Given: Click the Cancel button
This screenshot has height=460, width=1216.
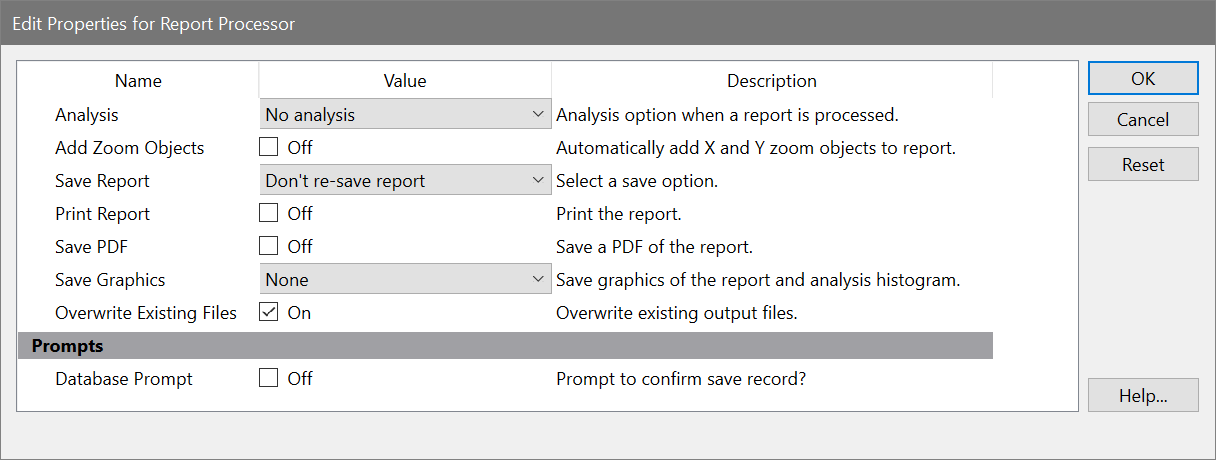Looking at the screenshot, I should click(1143, 121).
